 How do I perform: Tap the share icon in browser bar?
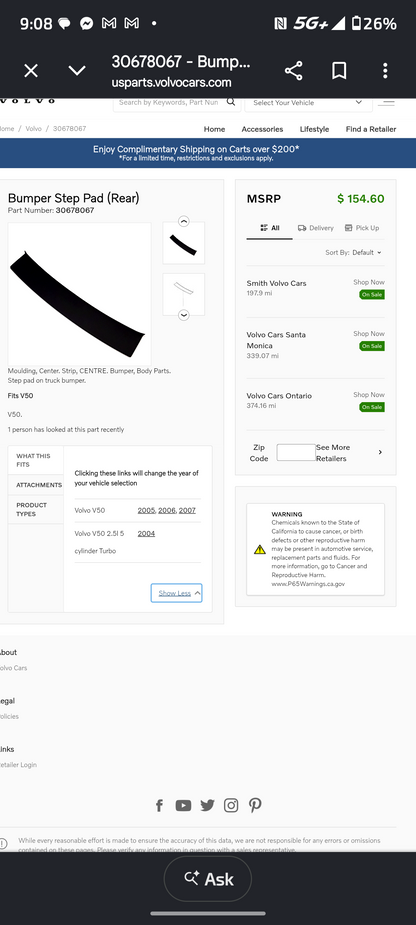pos(293,71)
